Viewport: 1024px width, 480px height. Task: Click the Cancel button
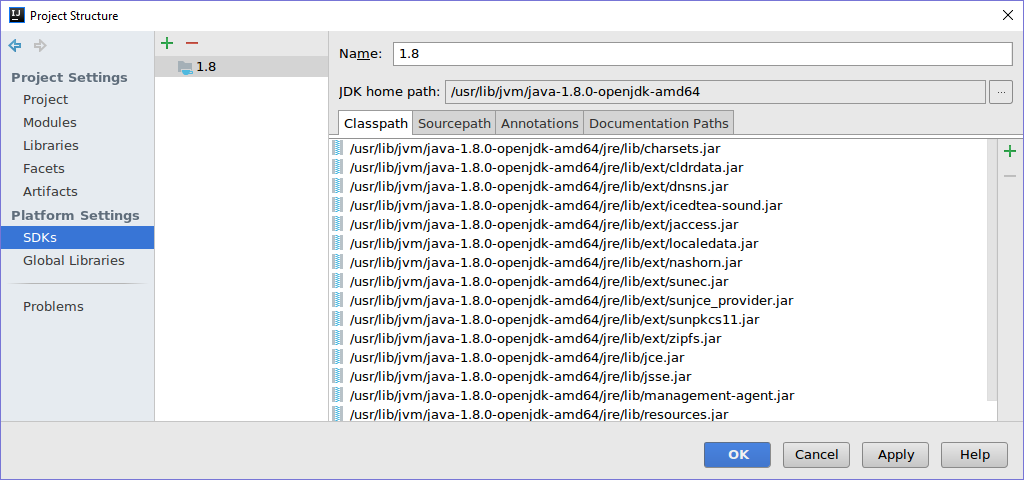point(816,455)
